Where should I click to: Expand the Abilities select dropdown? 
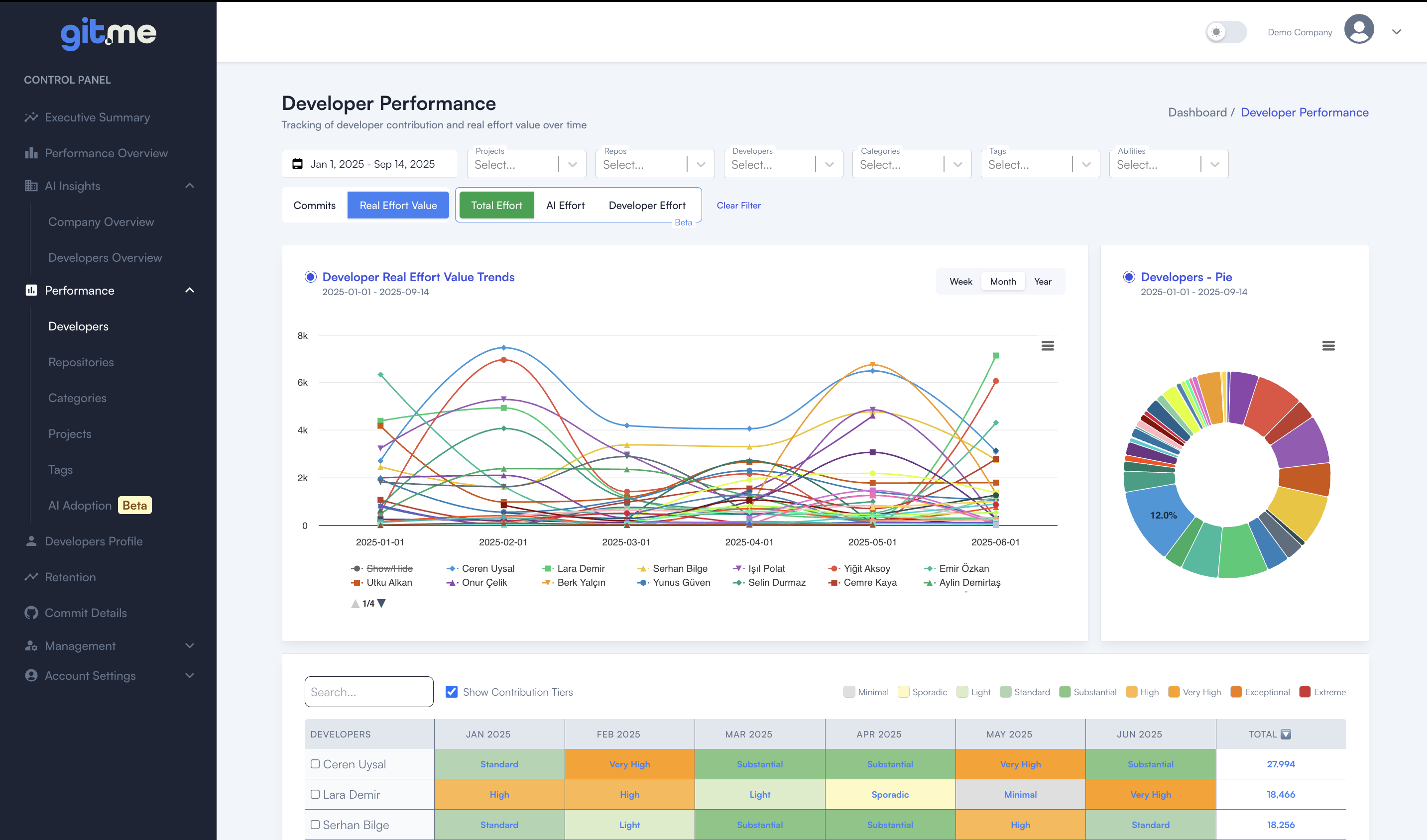(1215, 164)
